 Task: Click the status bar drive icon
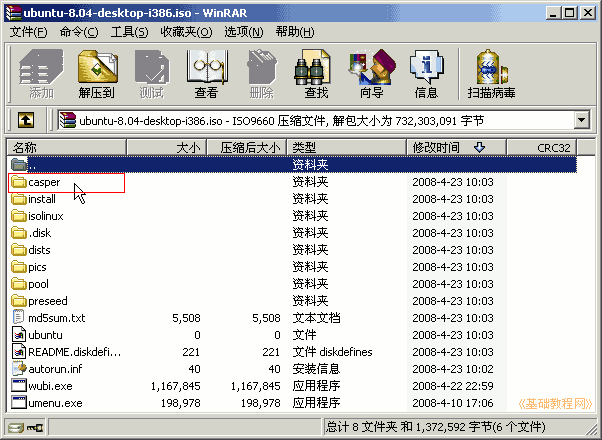tap(15, 427)
